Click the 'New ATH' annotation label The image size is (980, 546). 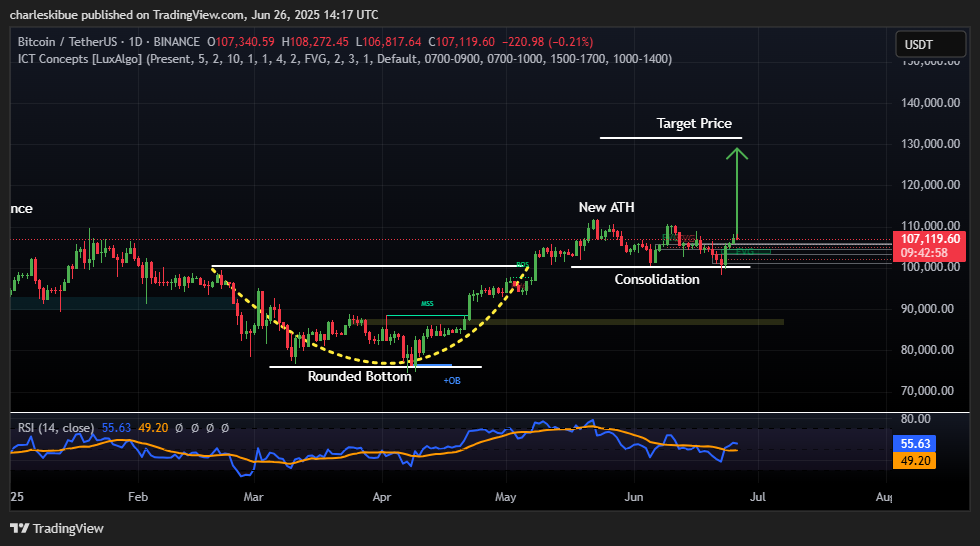606,207
